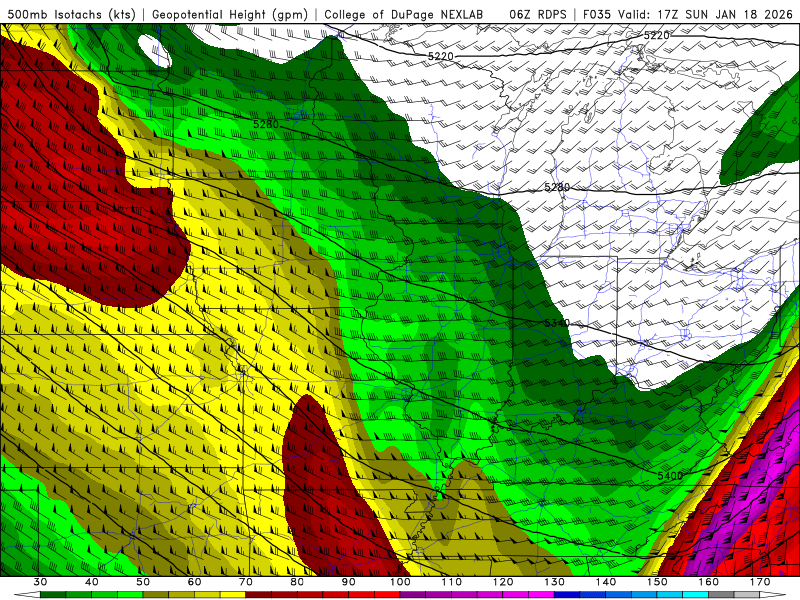Select the 'College of DuPage NEXLAB' label
This screenshot has height=600, width=800.
click(x=403, y=14)
